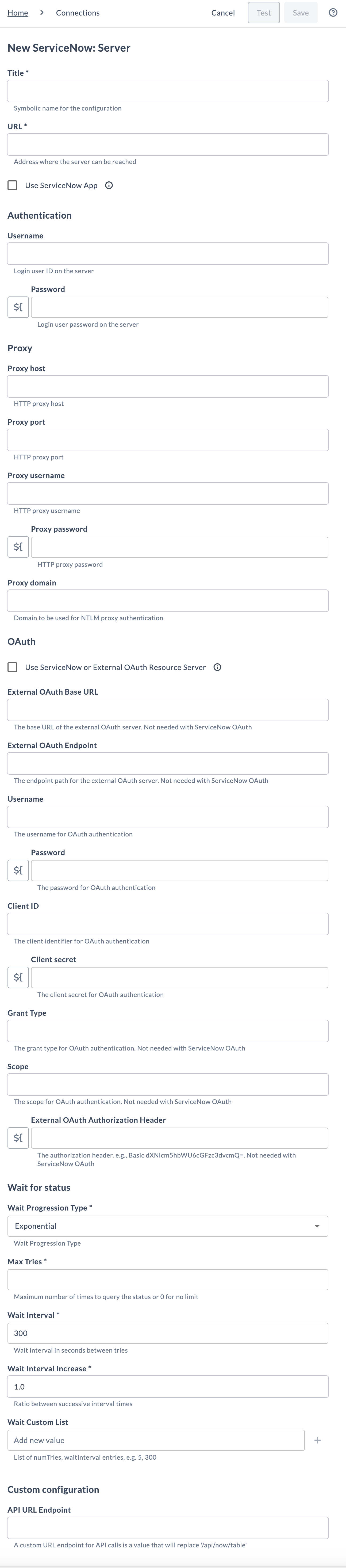Check Use ServiceNow or External OAuth Resource Server

pyautogui.click(x=11, y=667)
